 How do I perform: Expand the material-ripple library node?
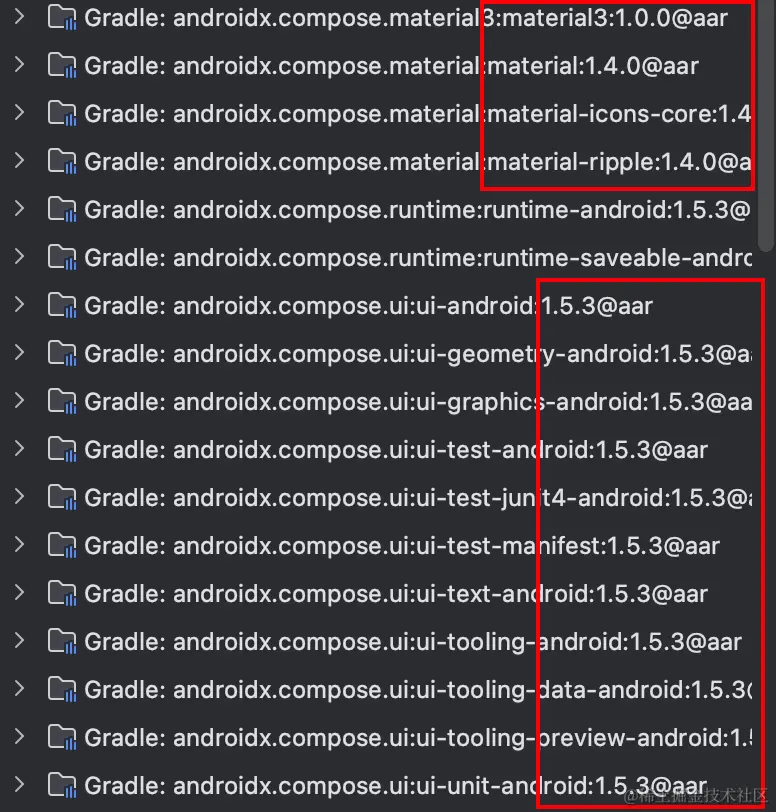[x=19, y=161]
